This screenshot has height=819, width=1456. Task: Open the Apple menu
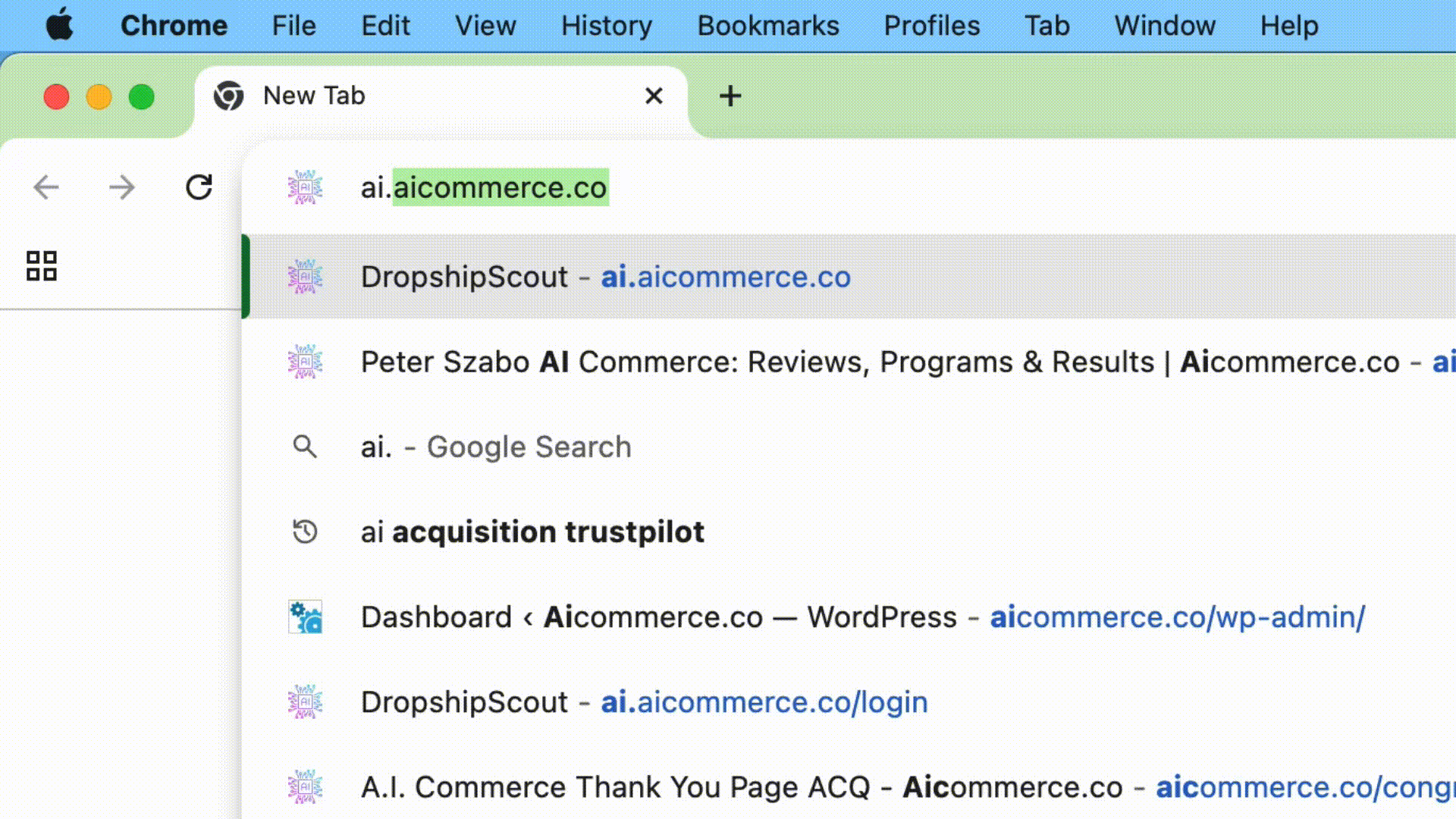[59, 25]
